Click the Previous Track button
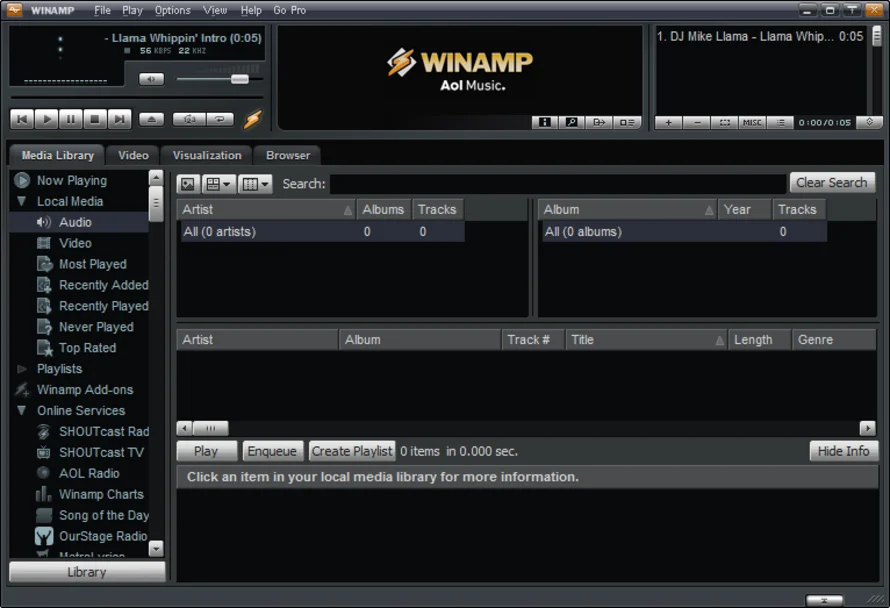890x608 pixels. (x=21, y=119)
